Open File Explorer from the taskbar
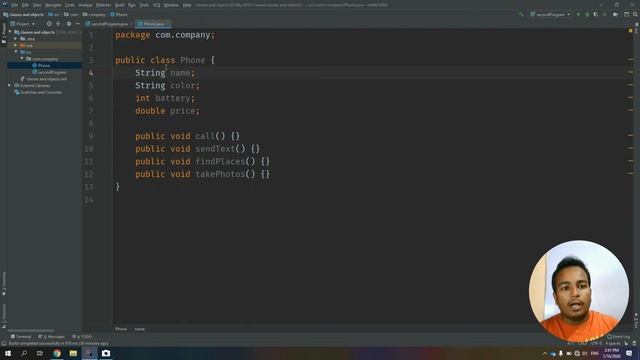640x360 pixels. pos(73,353)
